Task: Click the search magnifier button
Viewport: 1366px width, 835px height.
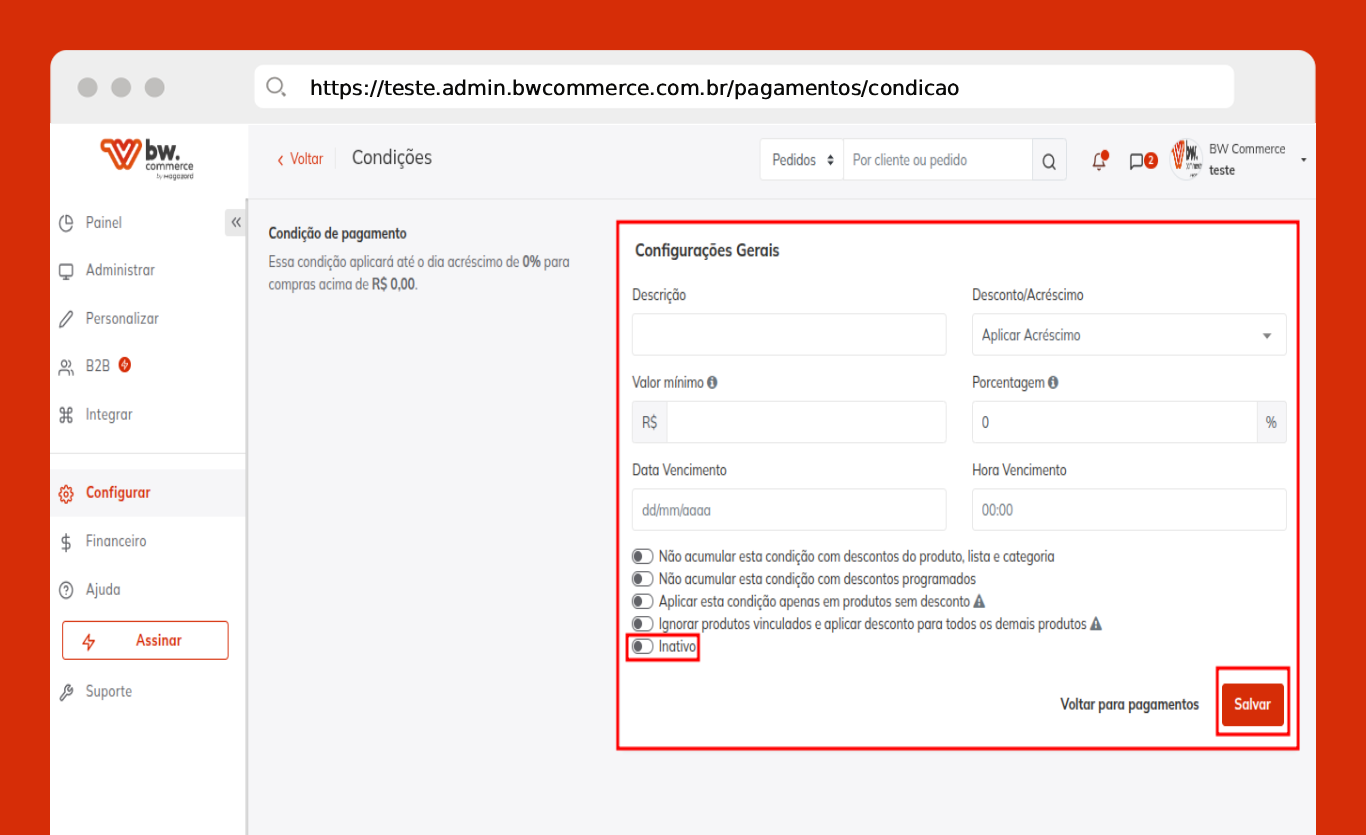Action: [1048, 161]
